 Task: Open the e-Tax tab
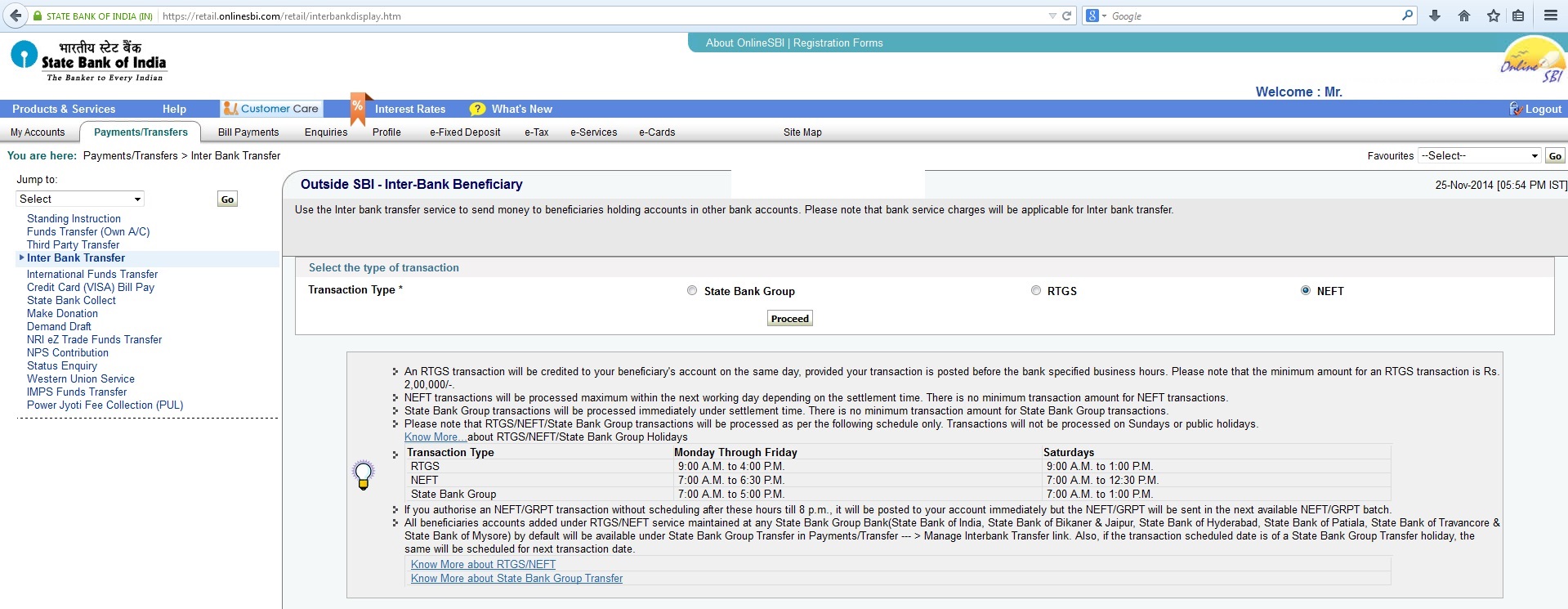537,132
